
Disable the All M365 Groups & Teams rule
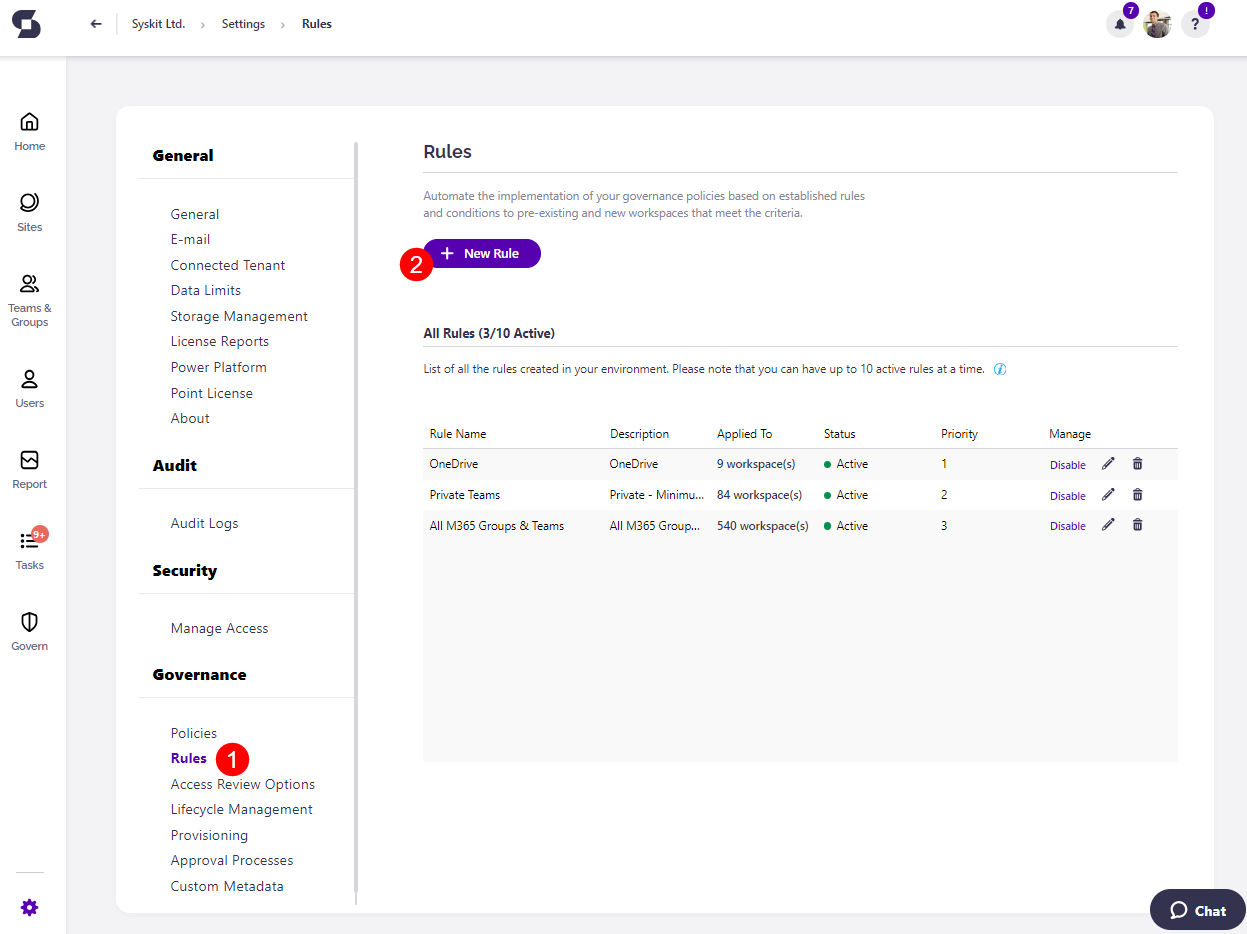coord(1067,526)
